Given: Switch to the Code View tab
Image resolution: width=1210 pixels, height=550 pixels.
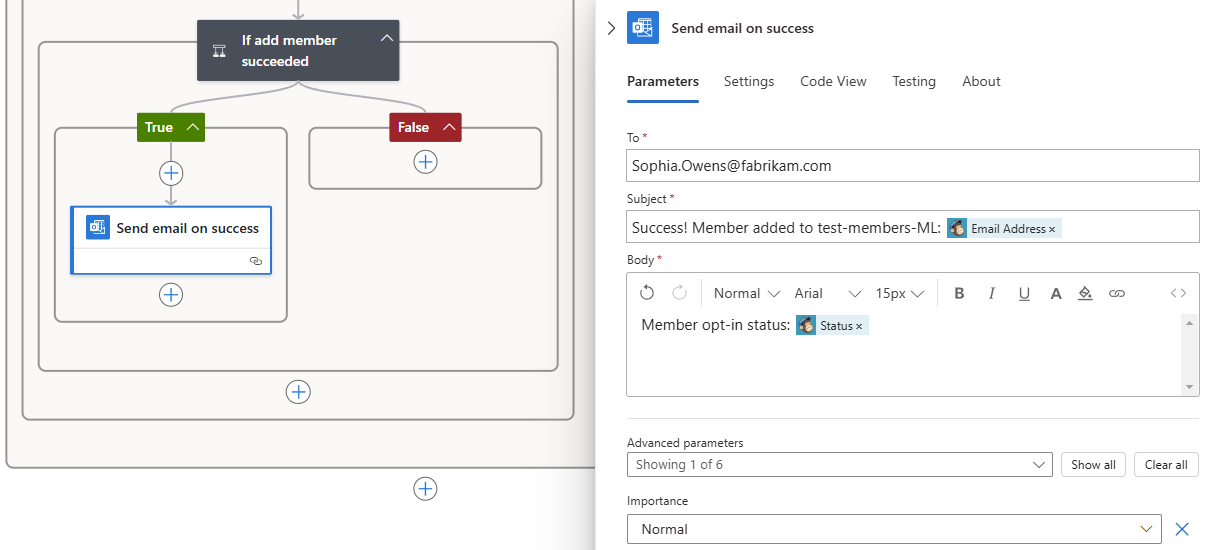Looking at the screenshot, I should tap(833, 82).
